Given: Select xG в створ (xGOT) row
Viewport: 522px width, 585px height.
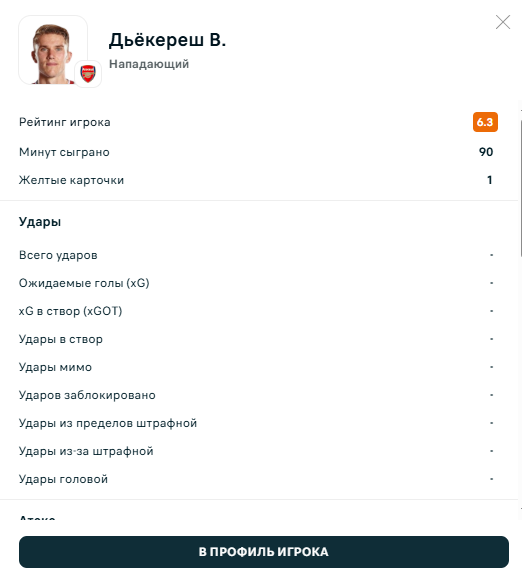Looking at the screenshot, I should coord(258,311).
